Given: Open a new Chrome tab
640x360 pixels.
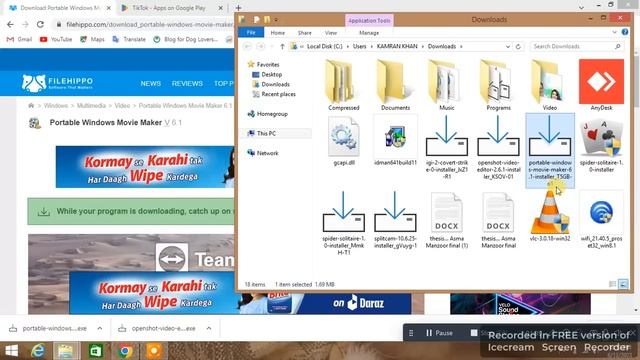Looking at the screenshot, I should click(x=238, y=8).
